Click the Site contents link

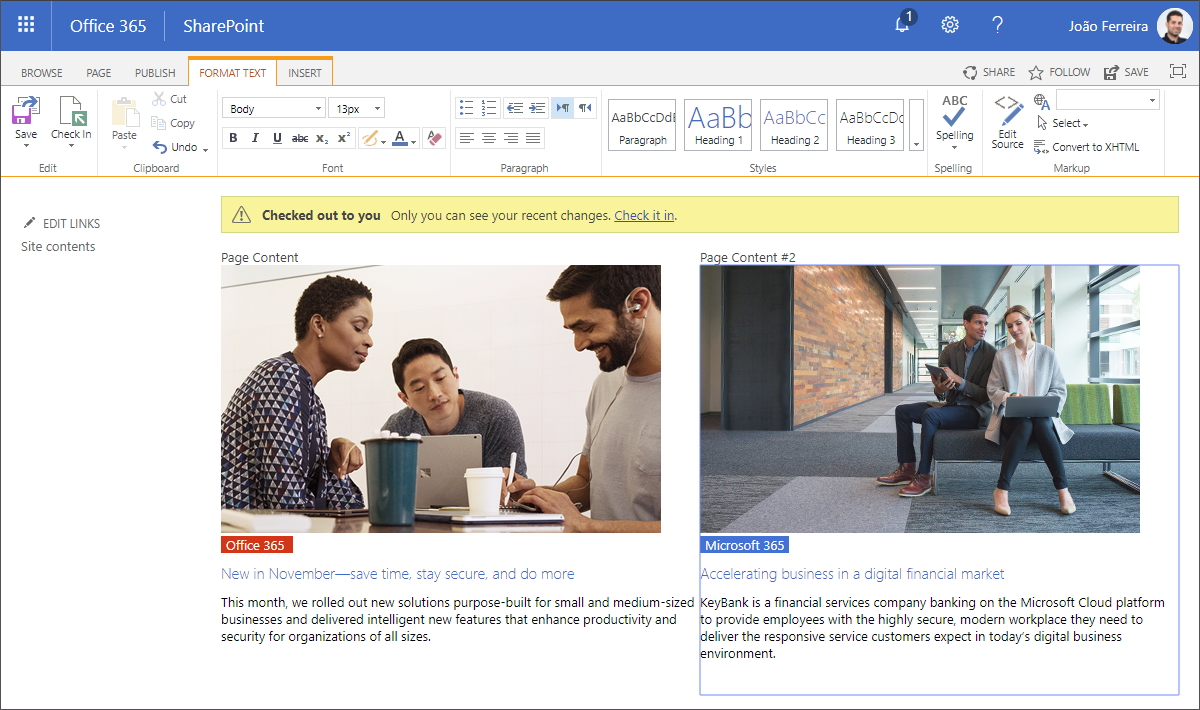(x=58, y=247)
